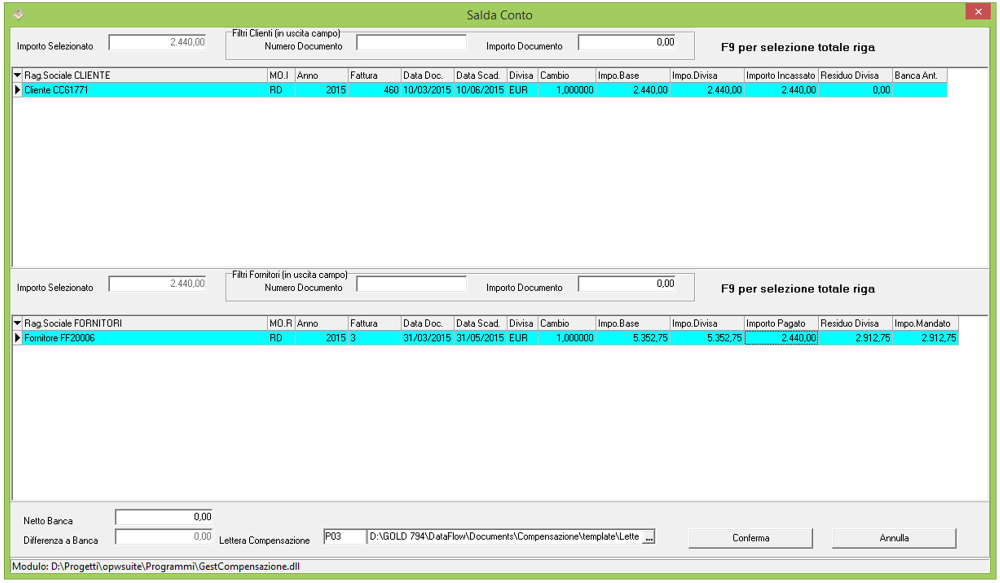The width and height of the screenshot is (1000, 583).
Task: Open the clienti grid header dropdown arrow
Action: tap(17, 76)
